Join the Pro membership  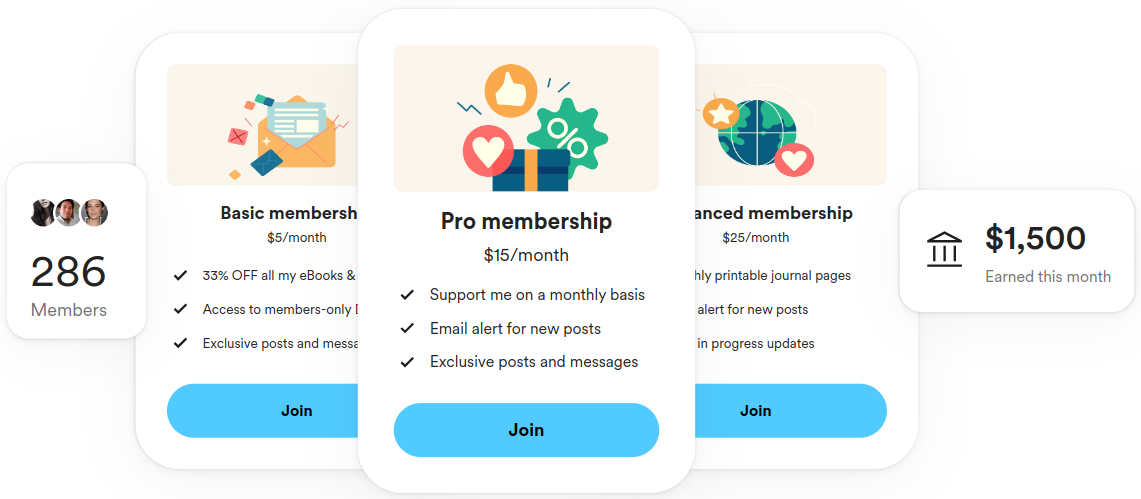pyautogui.click(x=526, y=430)
